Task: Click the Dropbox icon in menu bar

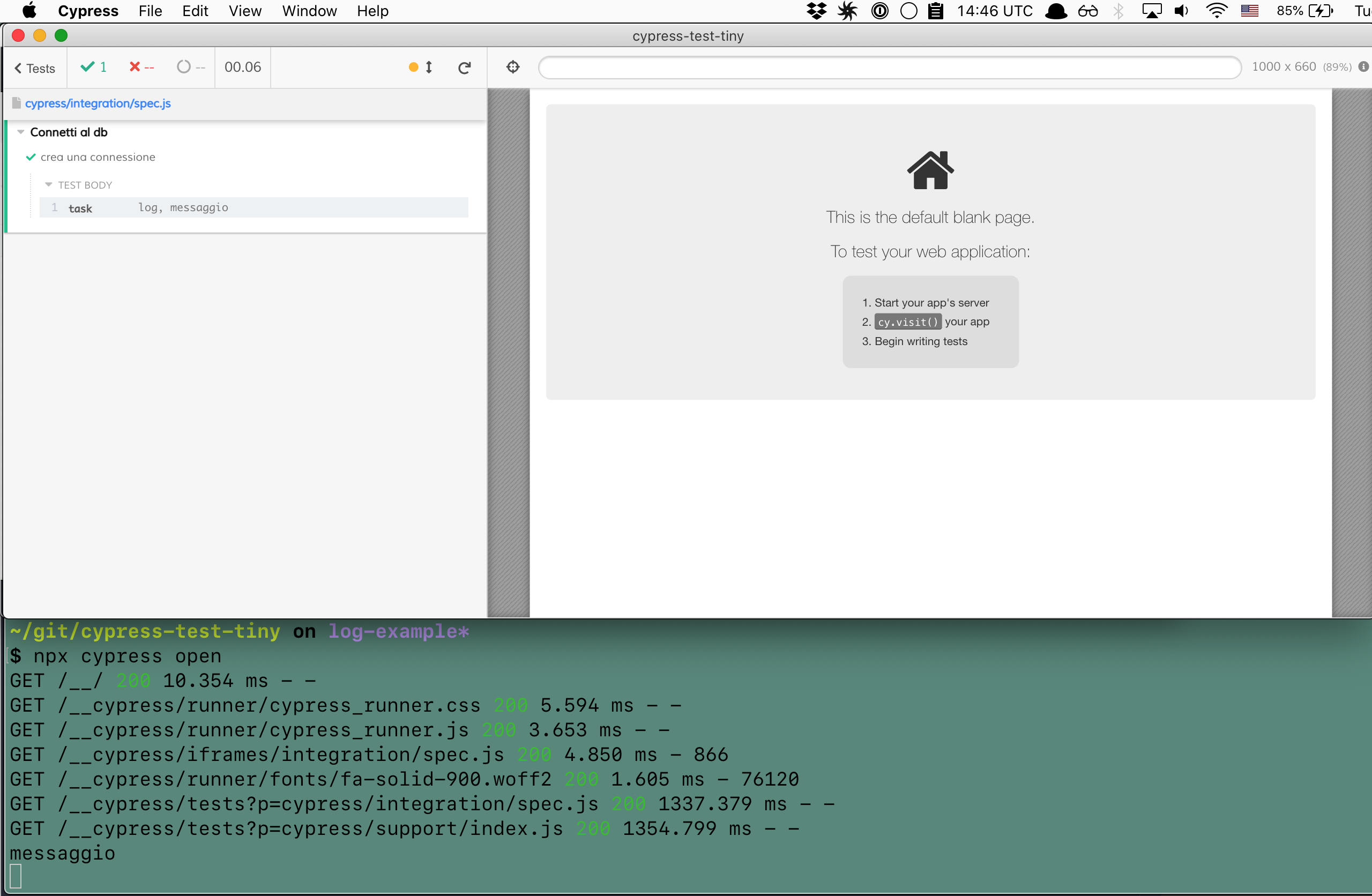Action: point(816,10)
